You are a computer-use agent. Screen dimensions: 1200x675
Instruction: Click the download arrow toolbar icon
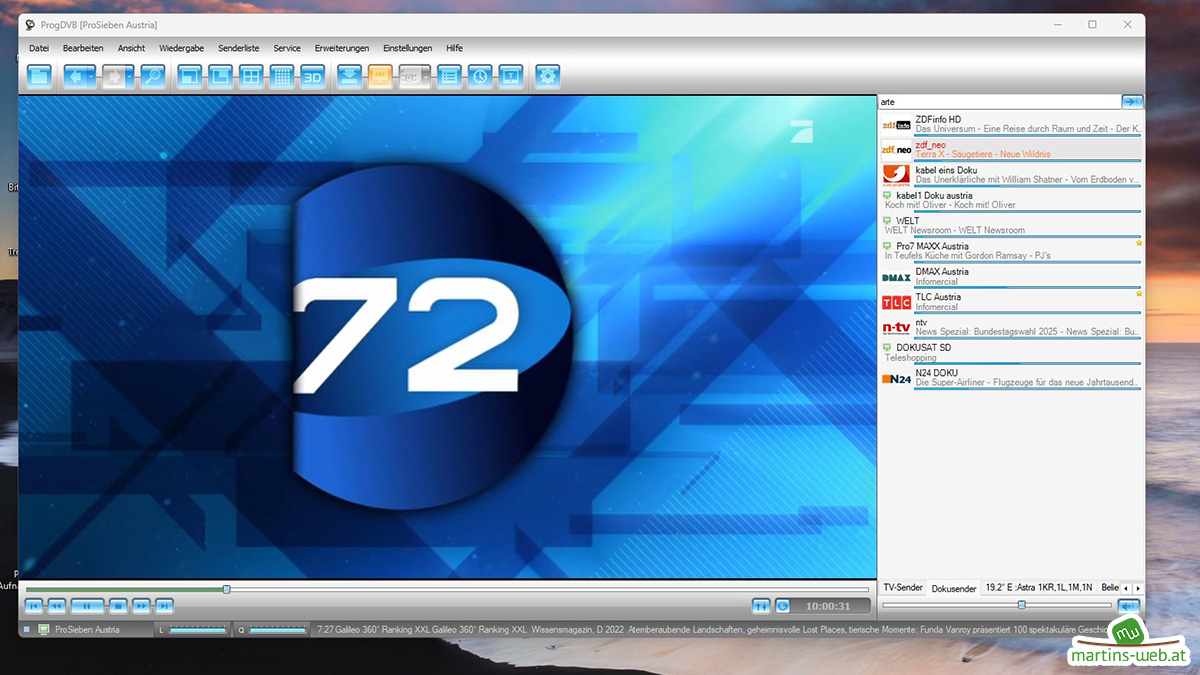pyautogui.click(x=349, y=76)
